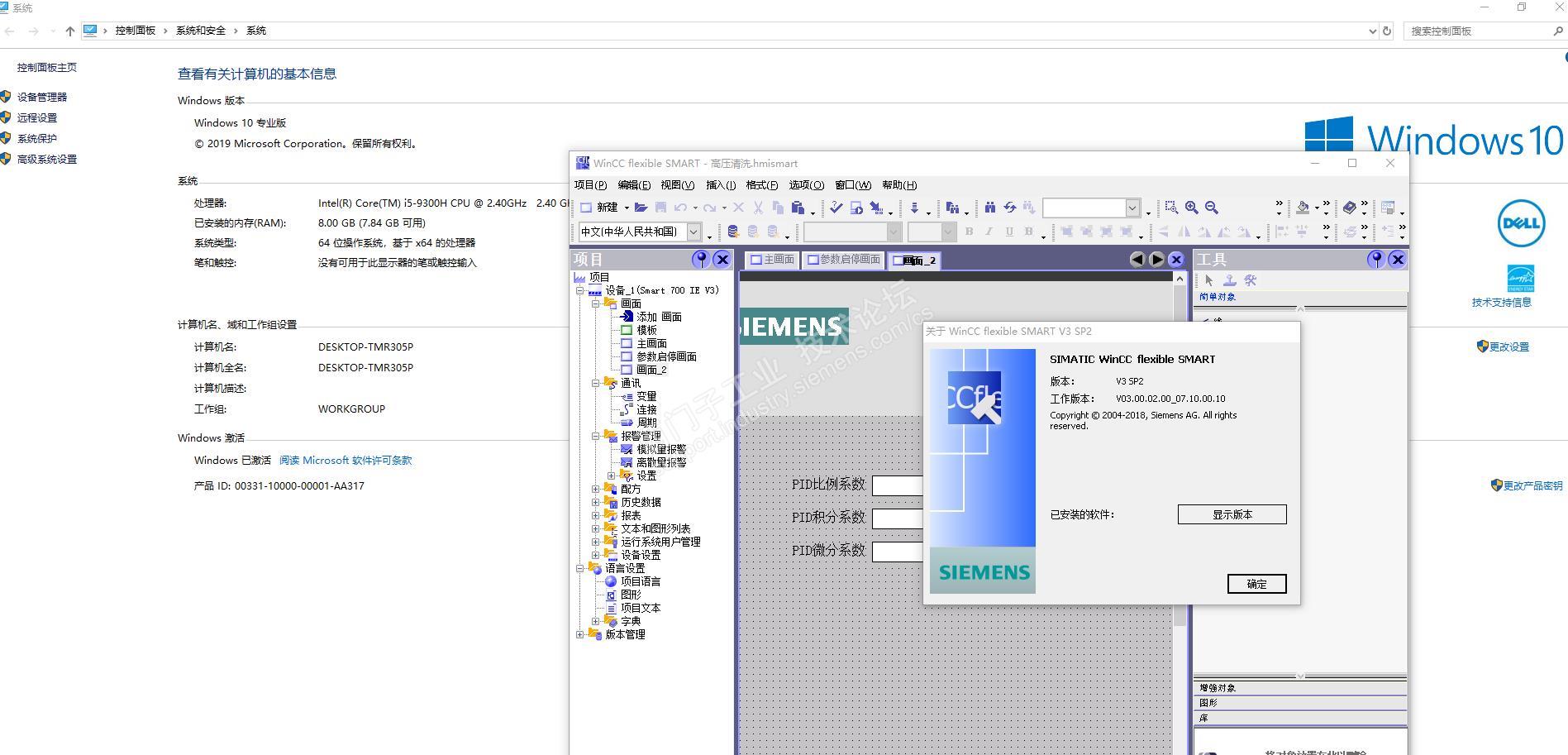1568x755 pixels.
Task: Click the replace arrows icon in toolbar
Action: [x=1009, y=208]
